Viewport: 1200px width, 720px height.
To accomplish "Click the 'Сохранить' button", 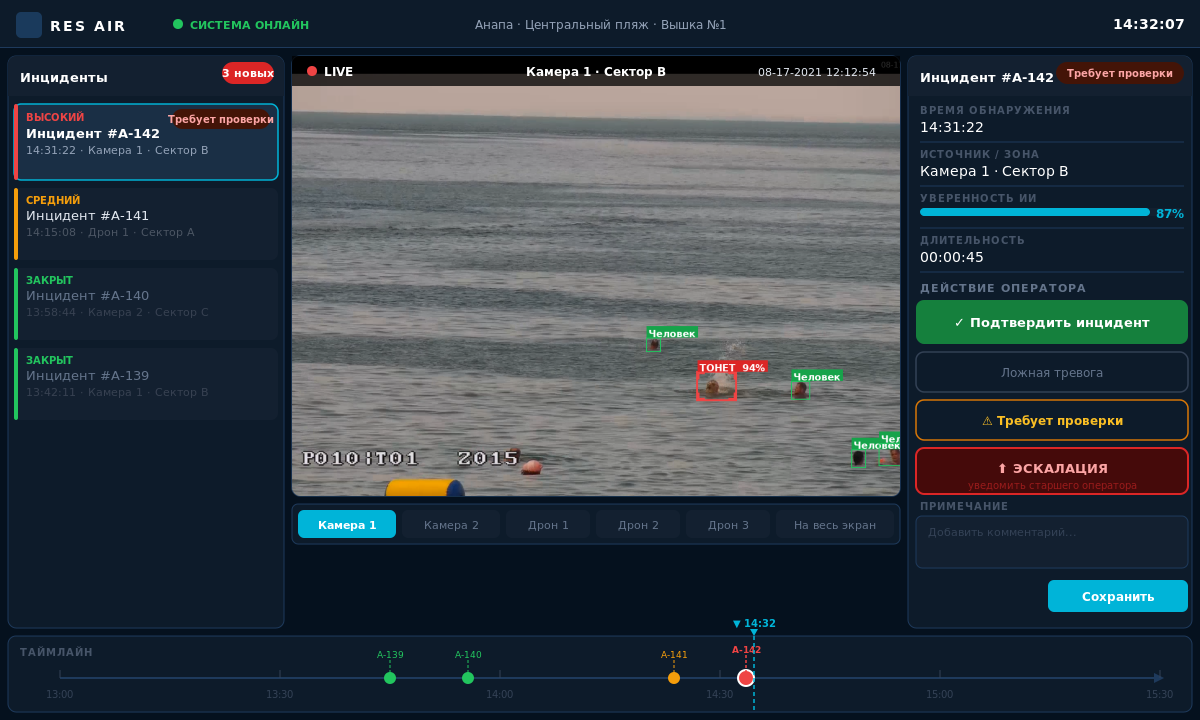I will (1117, 596).
